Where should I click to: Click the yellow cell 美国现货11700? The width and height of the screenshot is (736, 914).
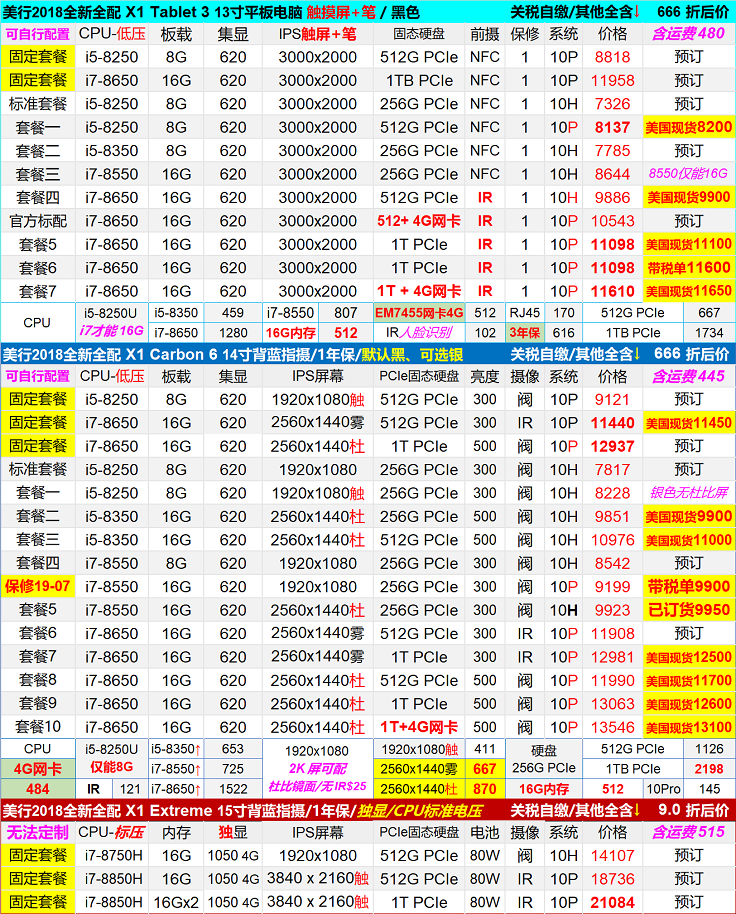pos(688,680)
